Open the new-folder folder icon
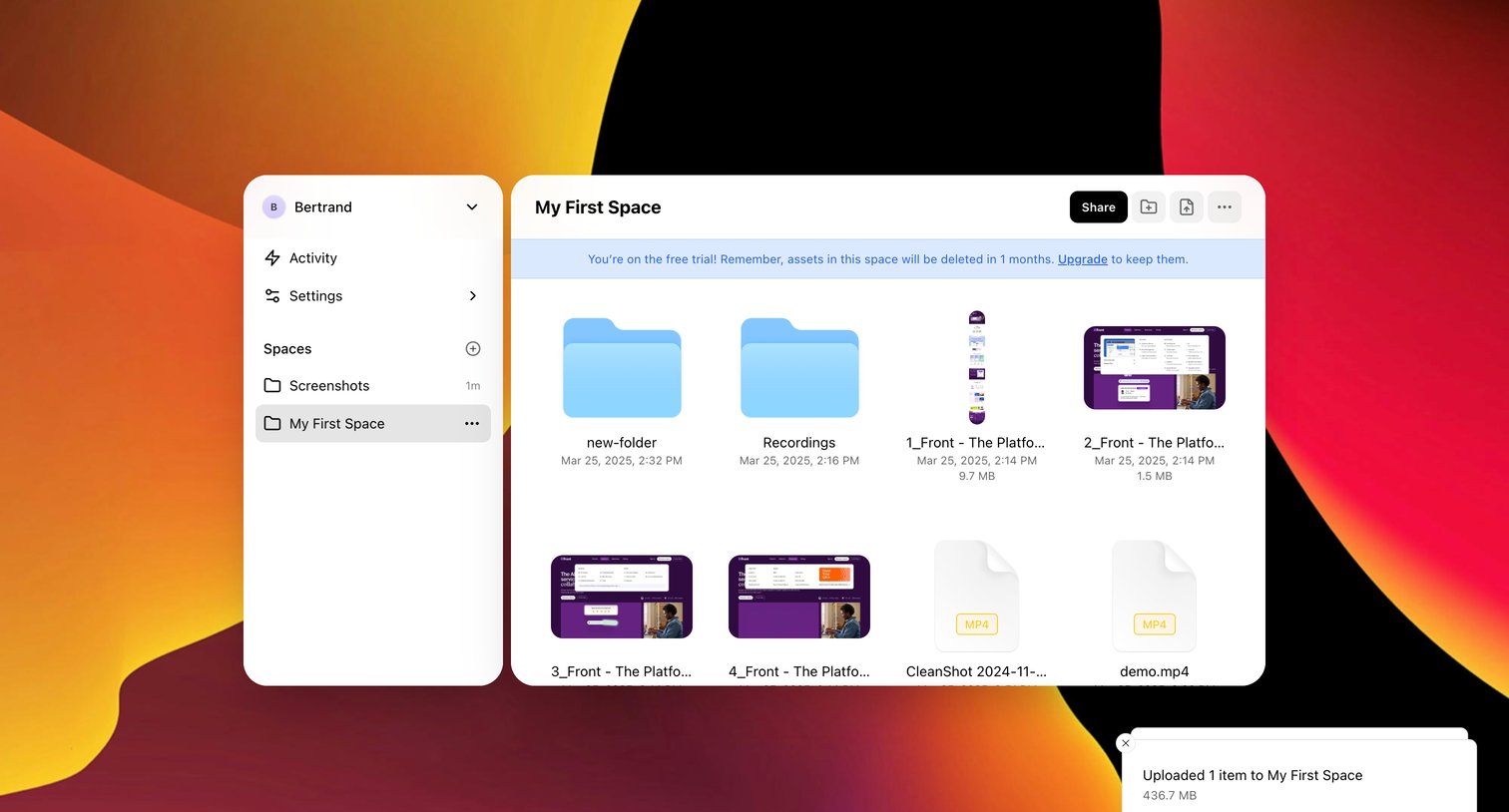The width and height of the screenshot is (1509, 812). [x=622, y=368]
